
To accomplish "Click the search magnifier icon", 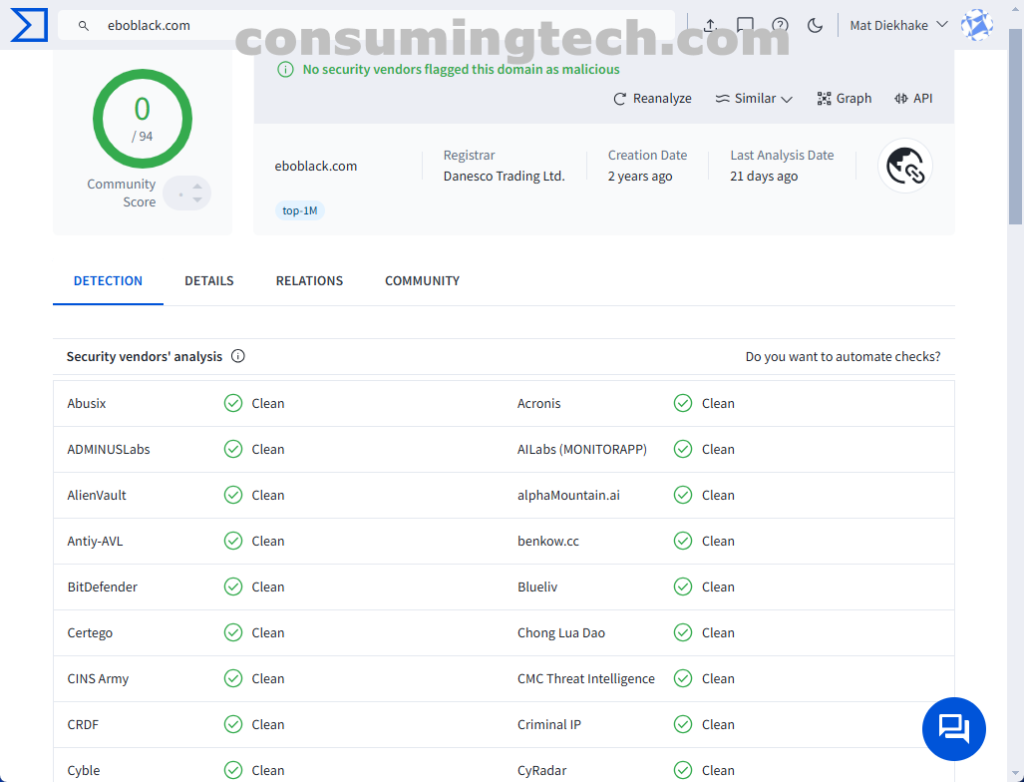I will tap(83, 25).
